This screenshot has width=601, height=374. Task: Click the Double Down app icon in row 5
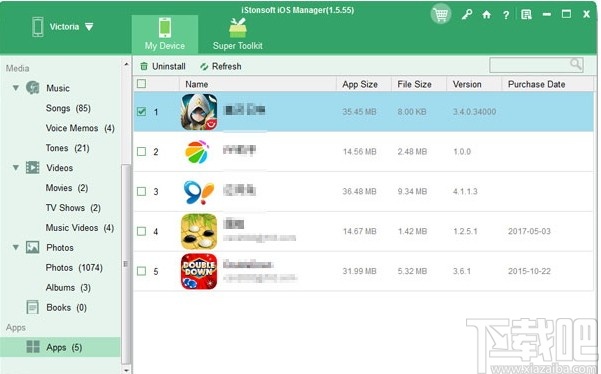(199, 271)
